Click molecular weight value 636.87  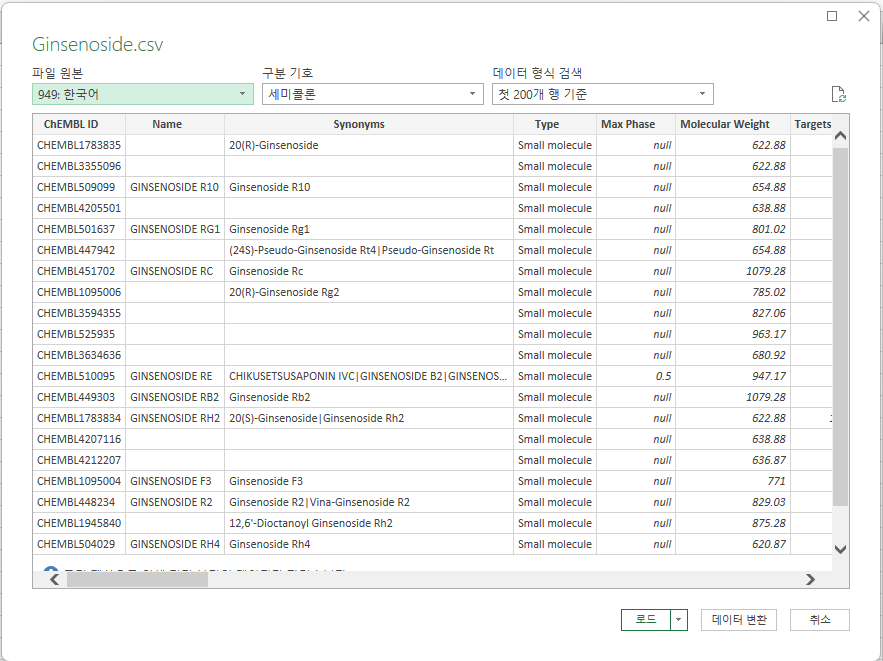pyautogui.click(x=733, y=461)
